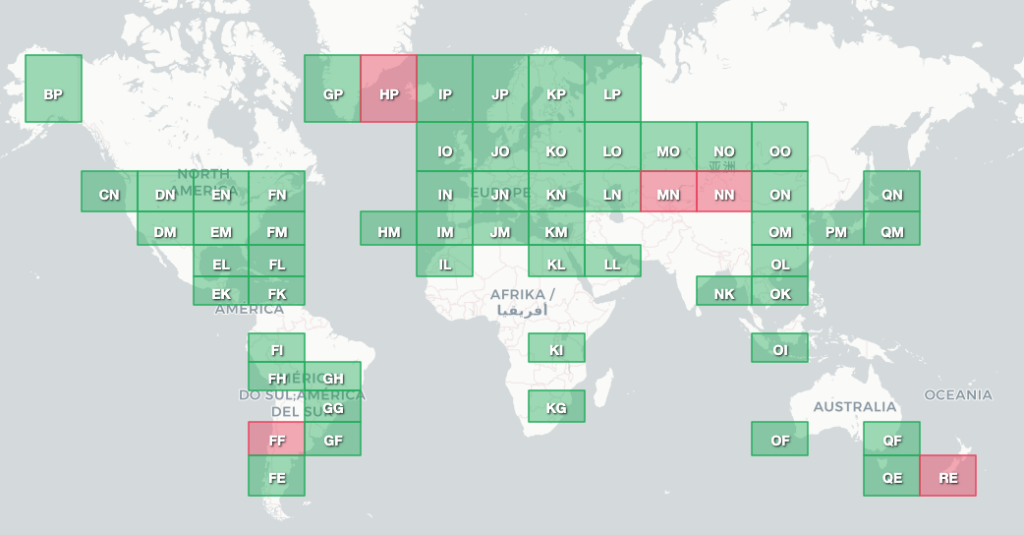Click the Australia map label
Viewport: 1024px width, 535px height.
coord(854,407)
